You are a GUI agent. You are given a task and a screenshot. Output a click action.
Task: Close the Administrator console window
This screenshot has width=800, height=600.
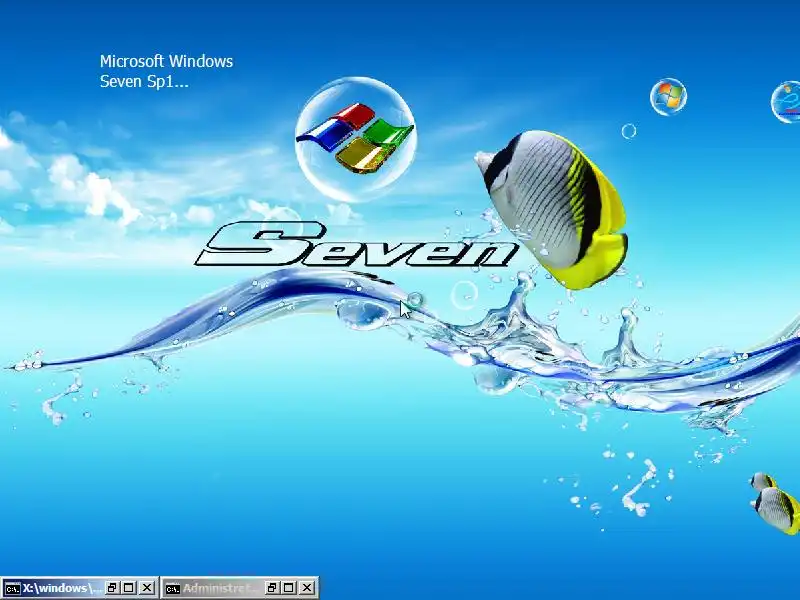307,588
